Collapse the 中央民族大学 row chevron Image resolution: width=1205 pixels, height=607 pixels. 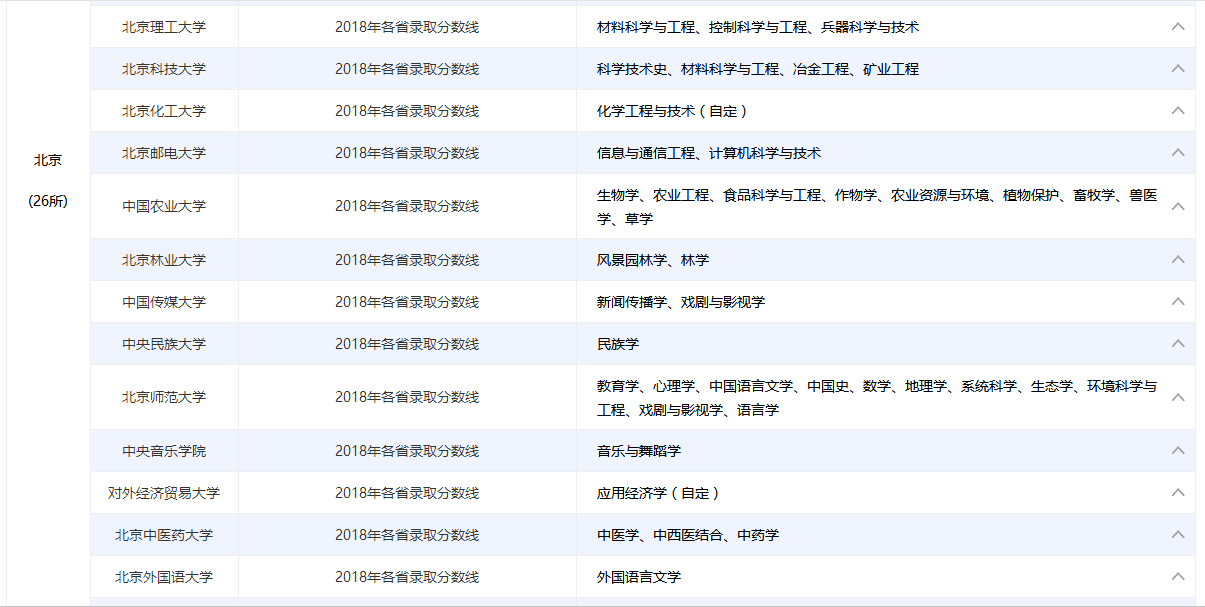(x=1178, y=344)
